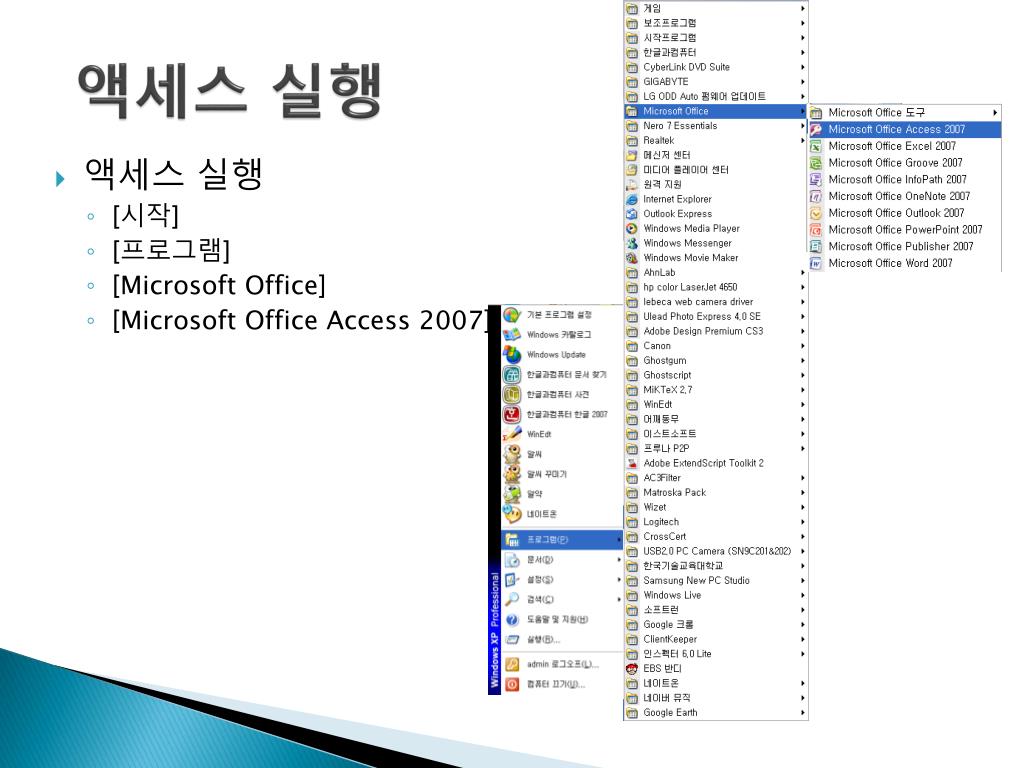1024x768 pixels.
Task: Click the admin 로그오프 key icon
Action: point(512,664)
